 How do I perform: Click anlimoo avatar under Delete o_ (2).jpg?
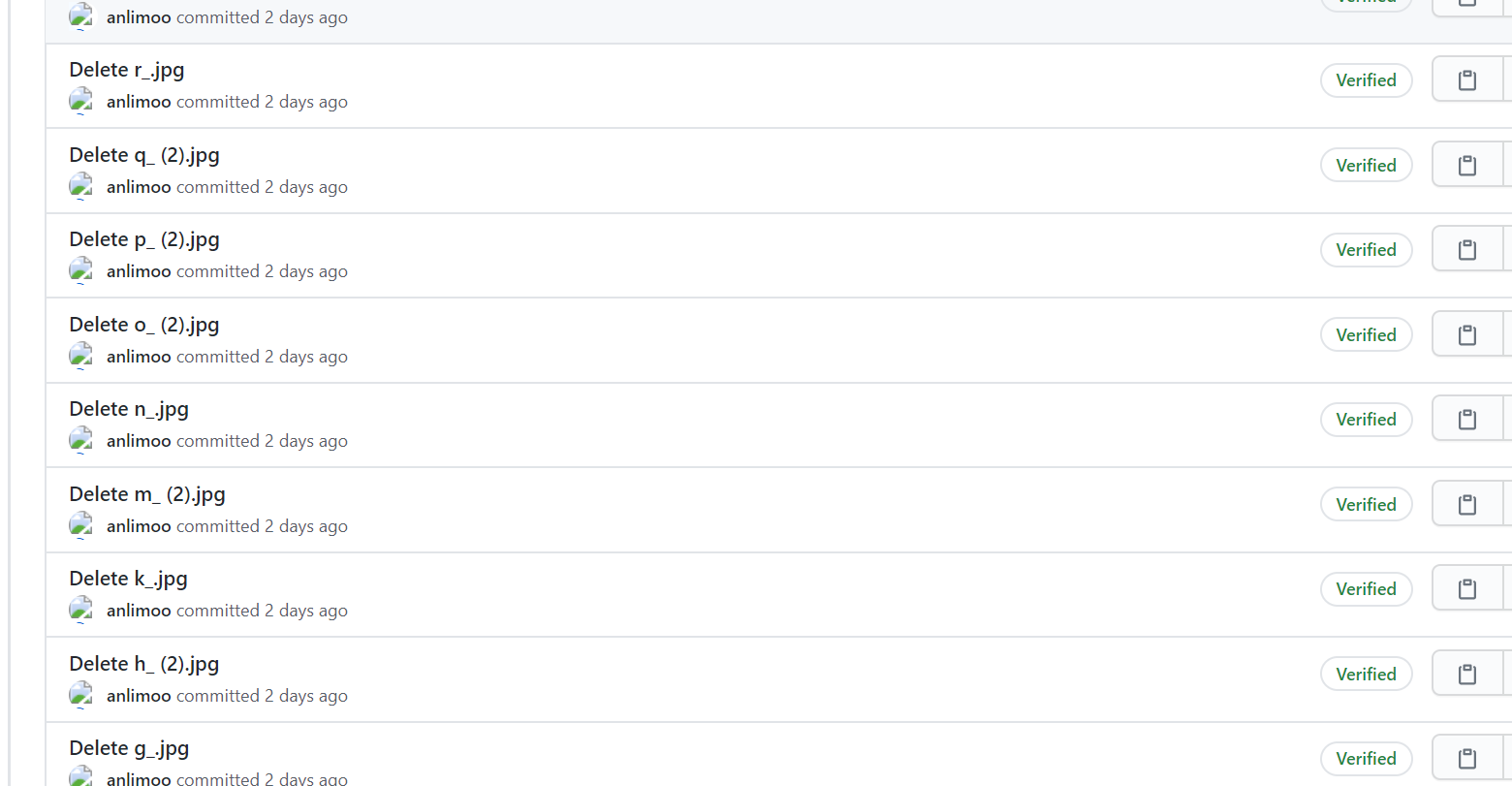tap(81, 356)
